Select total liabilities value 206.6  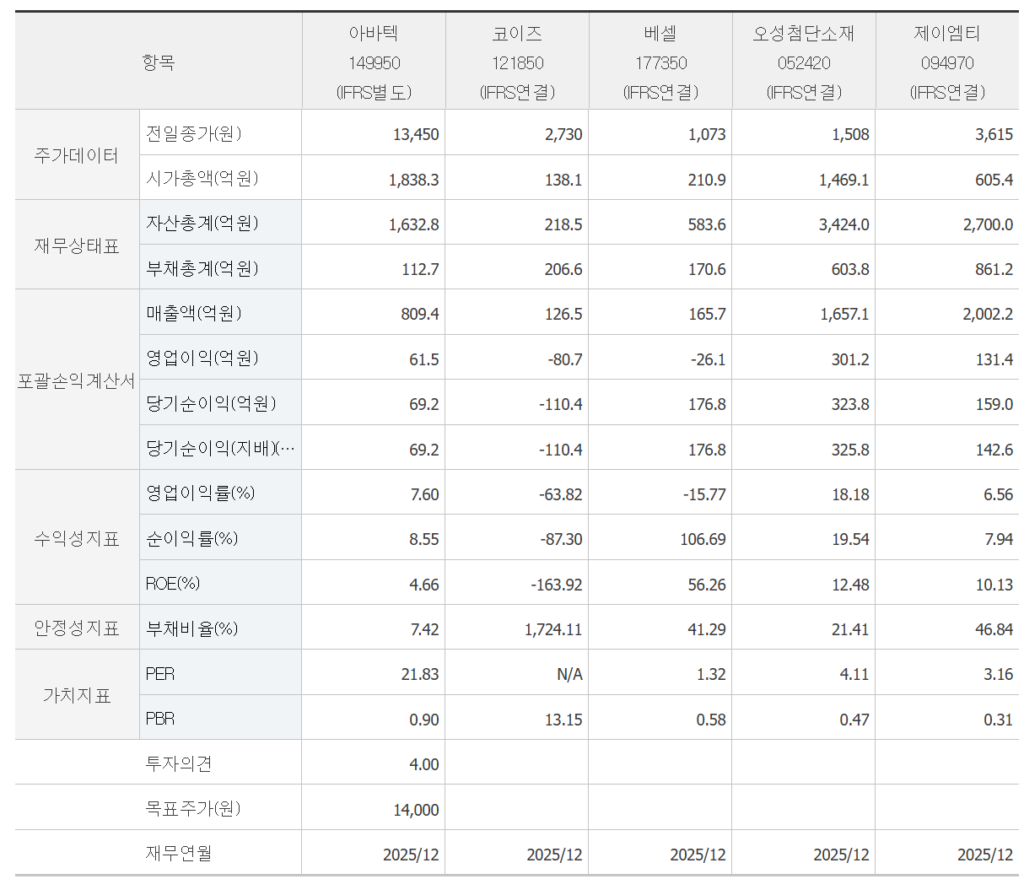563,270
